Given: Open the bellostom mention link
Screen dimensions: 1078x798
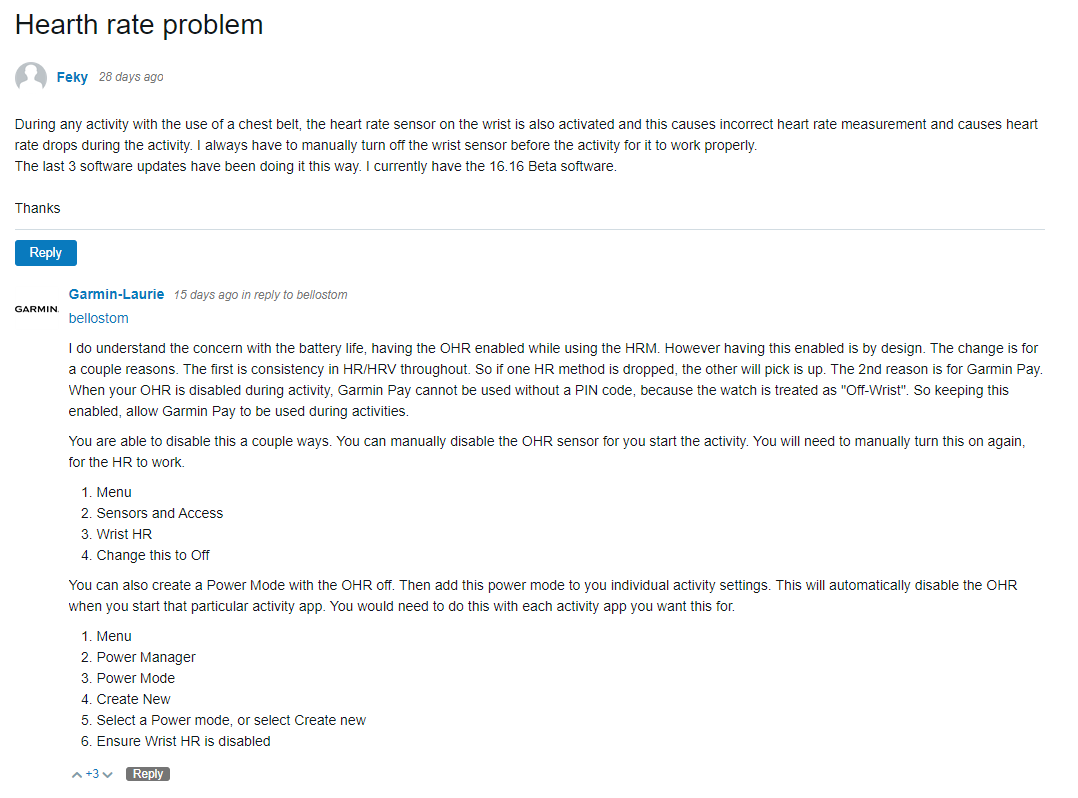Looking at the screenshot, I should coord(98,318).
